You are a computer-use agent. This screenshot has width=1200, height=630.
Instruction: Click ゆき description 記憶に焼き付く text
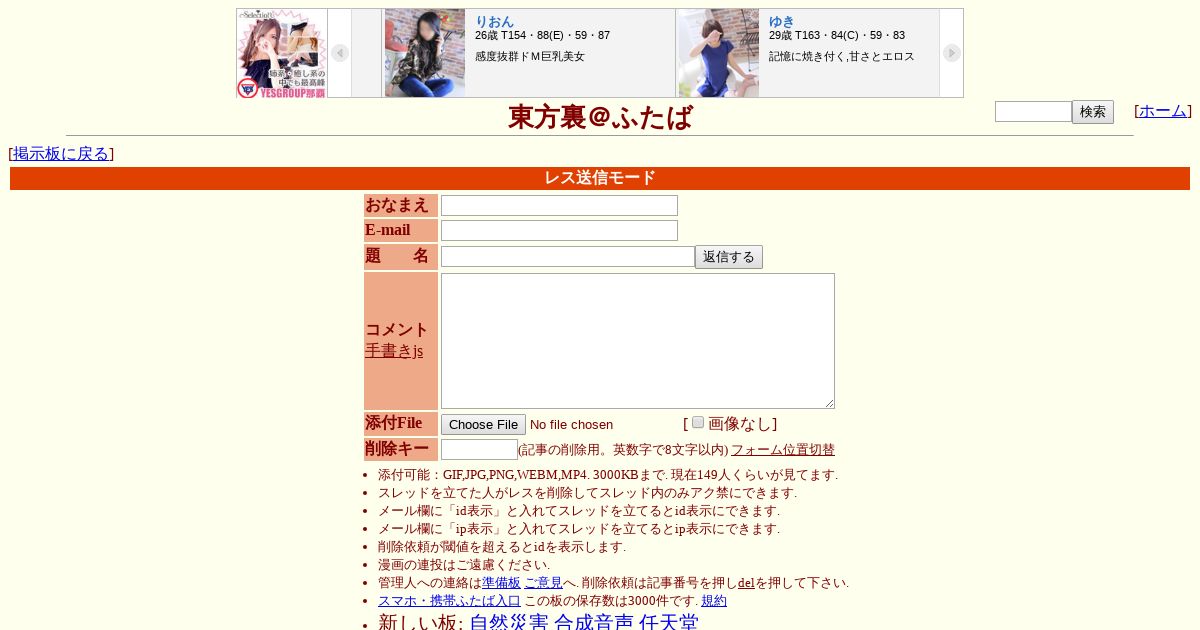point(842,56)
